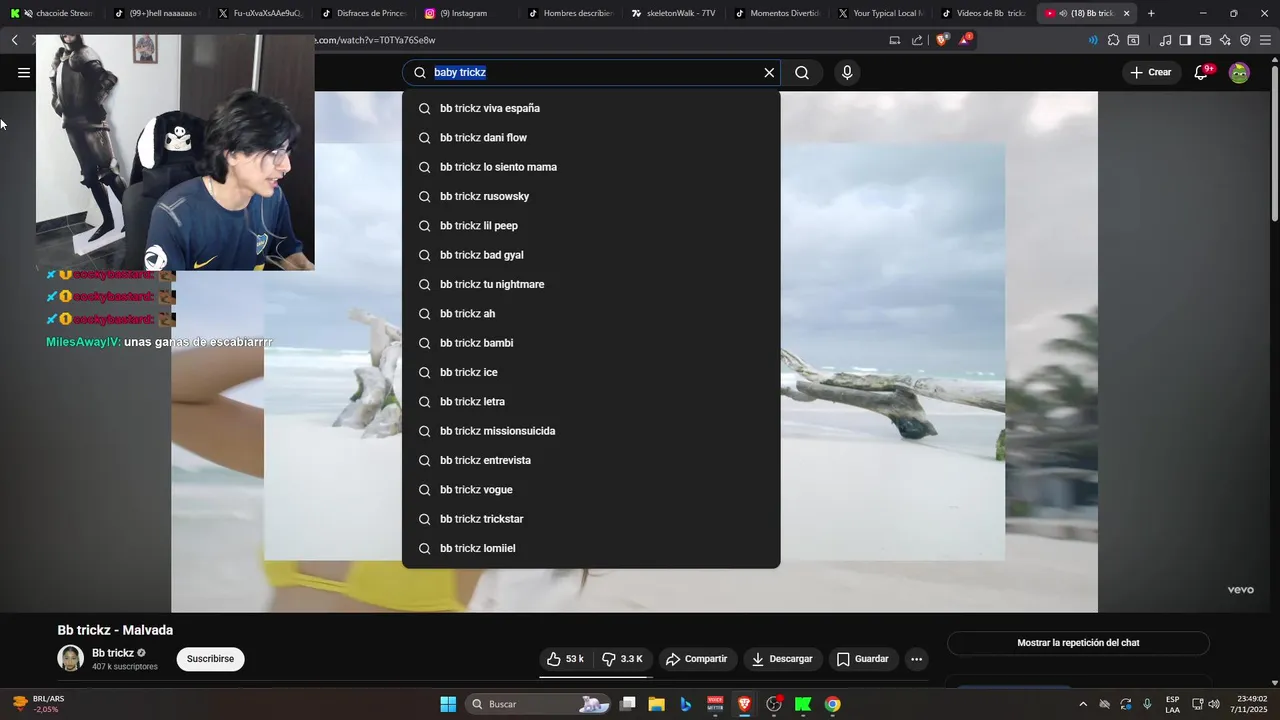The image size is (1280, 720).
Task: Click the Brave Rewards triangle icon
Action: click(x=965, y=40)
